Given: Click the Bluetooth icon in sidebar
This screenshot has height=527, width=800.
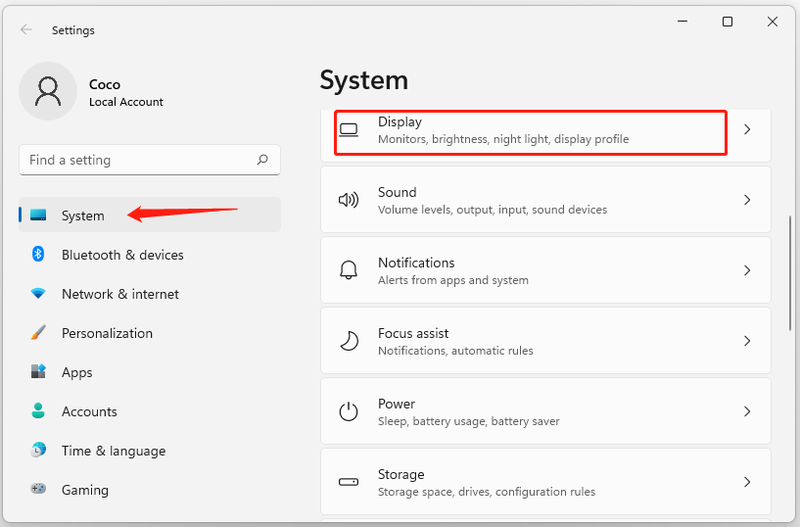Looking at the screenshot, I should (38, 254).
